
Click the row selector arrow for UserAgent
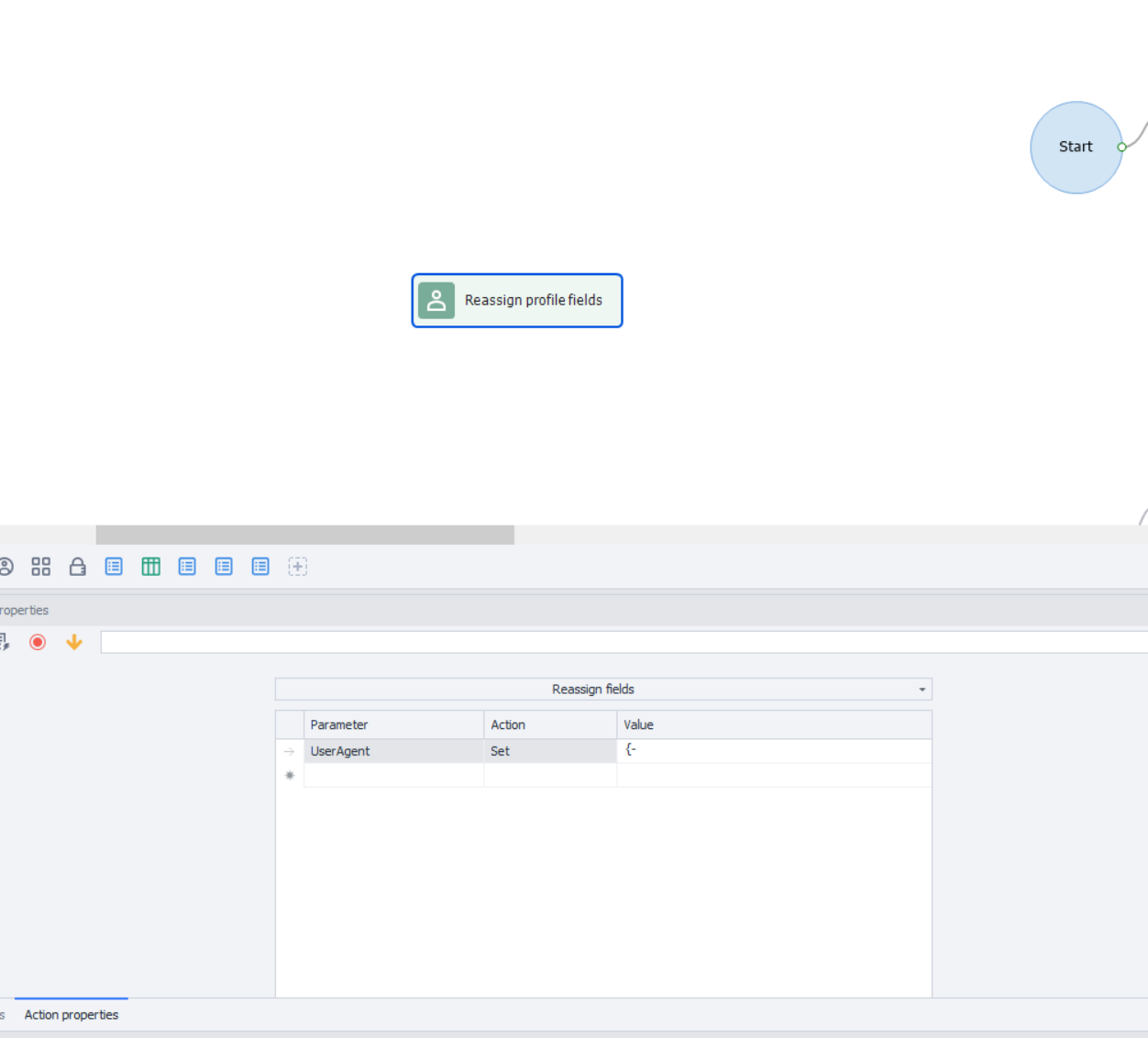(290, 751)
